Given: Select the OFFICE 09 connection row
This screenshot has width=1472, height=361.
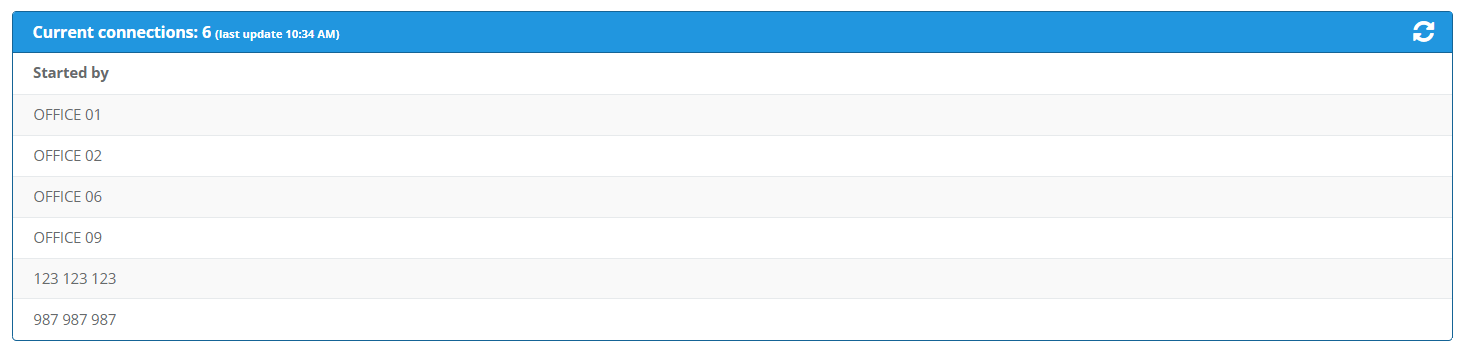Looking at the screenshot, I should 732,238.
